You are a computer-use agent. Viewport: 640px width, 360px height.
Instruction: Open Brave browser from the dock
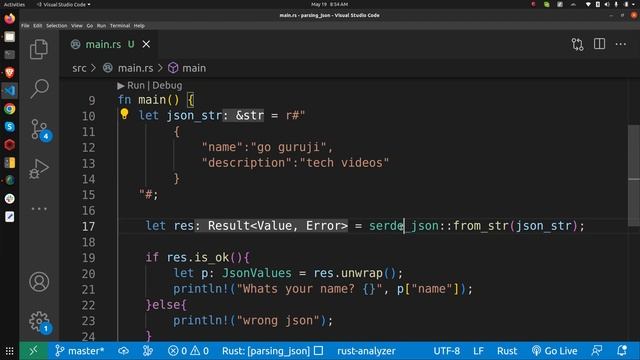10,73
